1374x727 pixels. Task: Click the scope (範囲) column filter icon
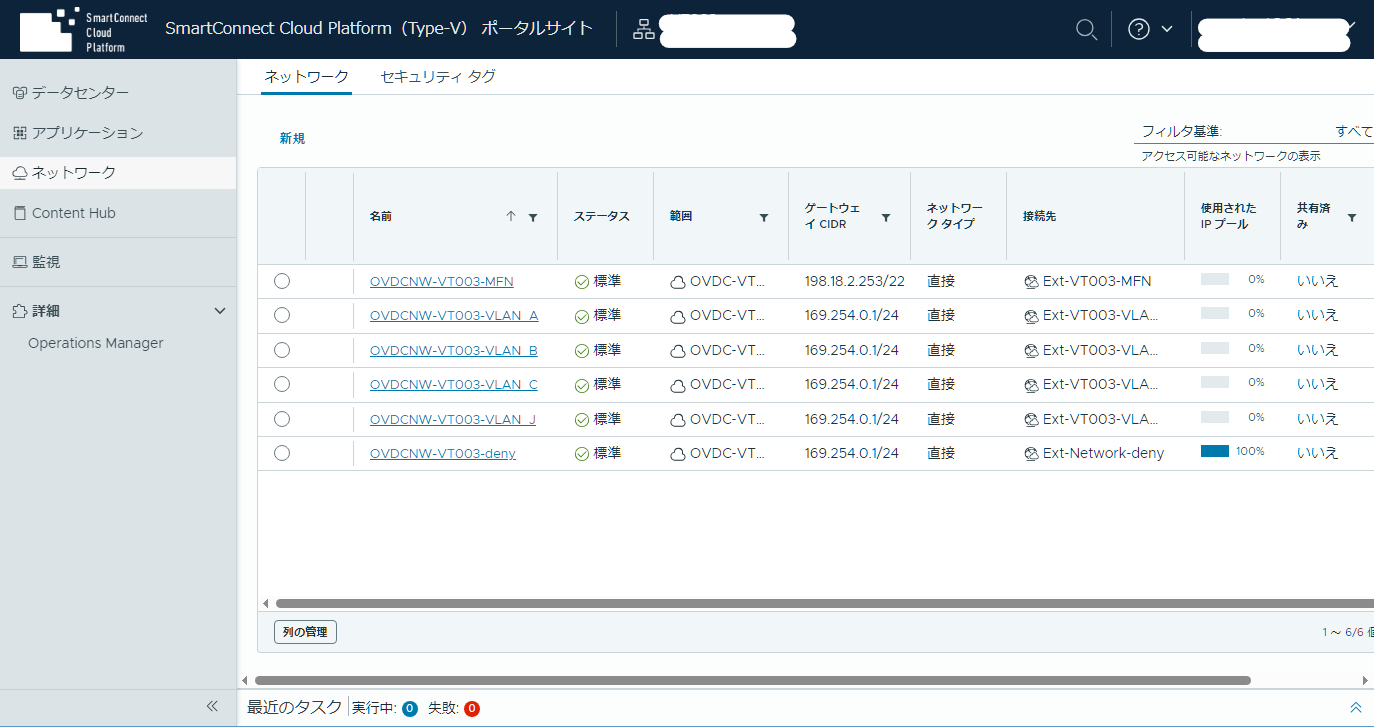click(x=764, y=217)
